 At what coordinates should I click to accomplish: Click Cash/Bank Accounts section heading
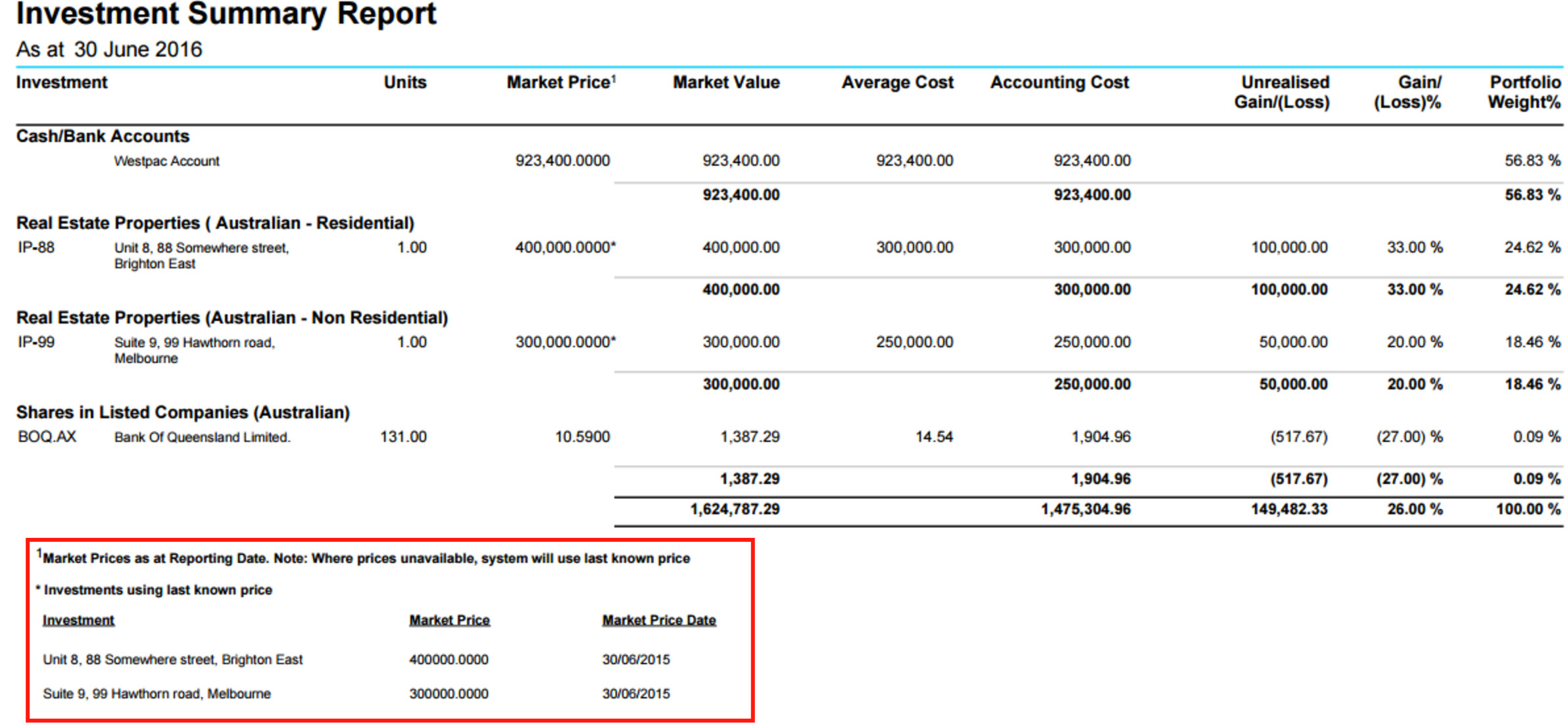pyautogui.click(x=103, y=136)
